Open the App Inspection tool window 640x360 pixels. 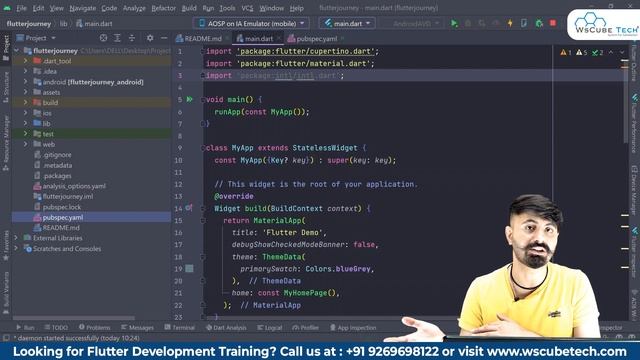pos(353,327)
